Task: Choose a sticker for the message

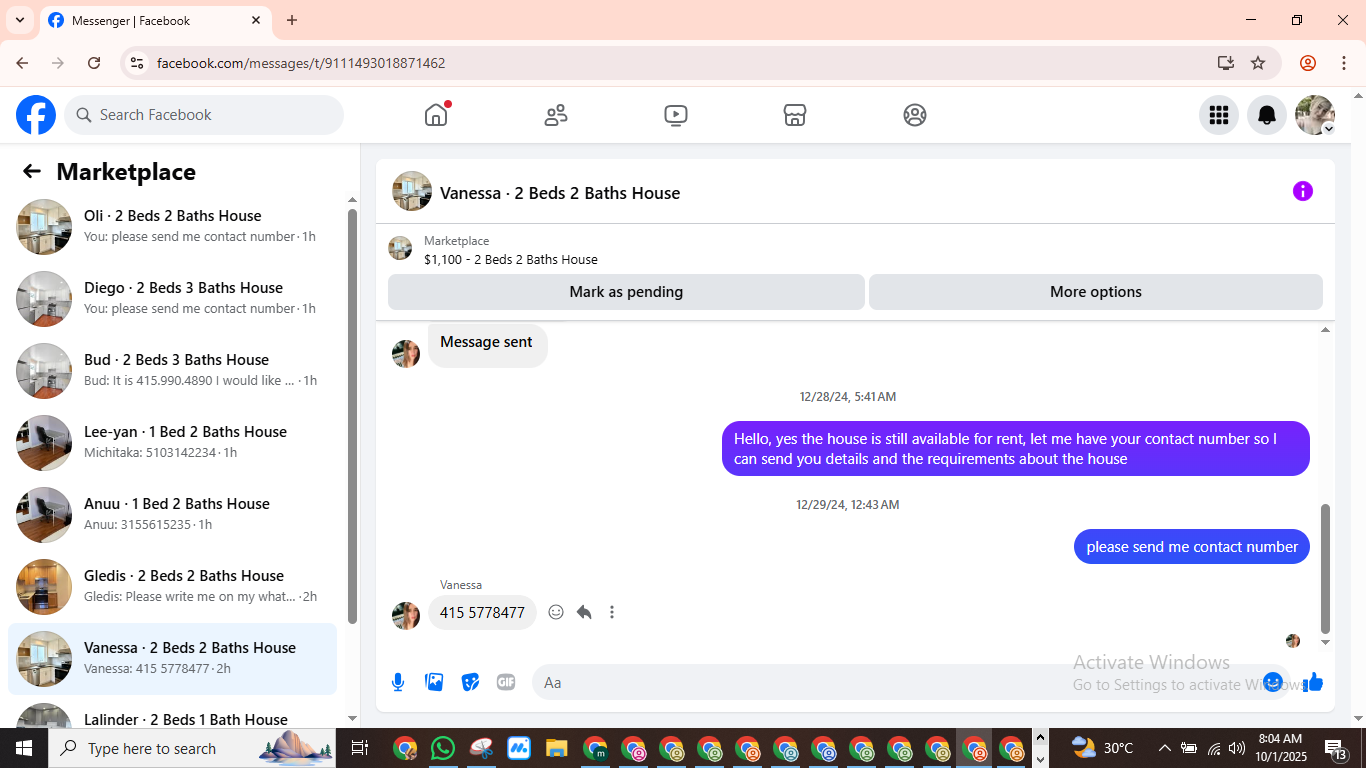Action: [x=470, y=682]
